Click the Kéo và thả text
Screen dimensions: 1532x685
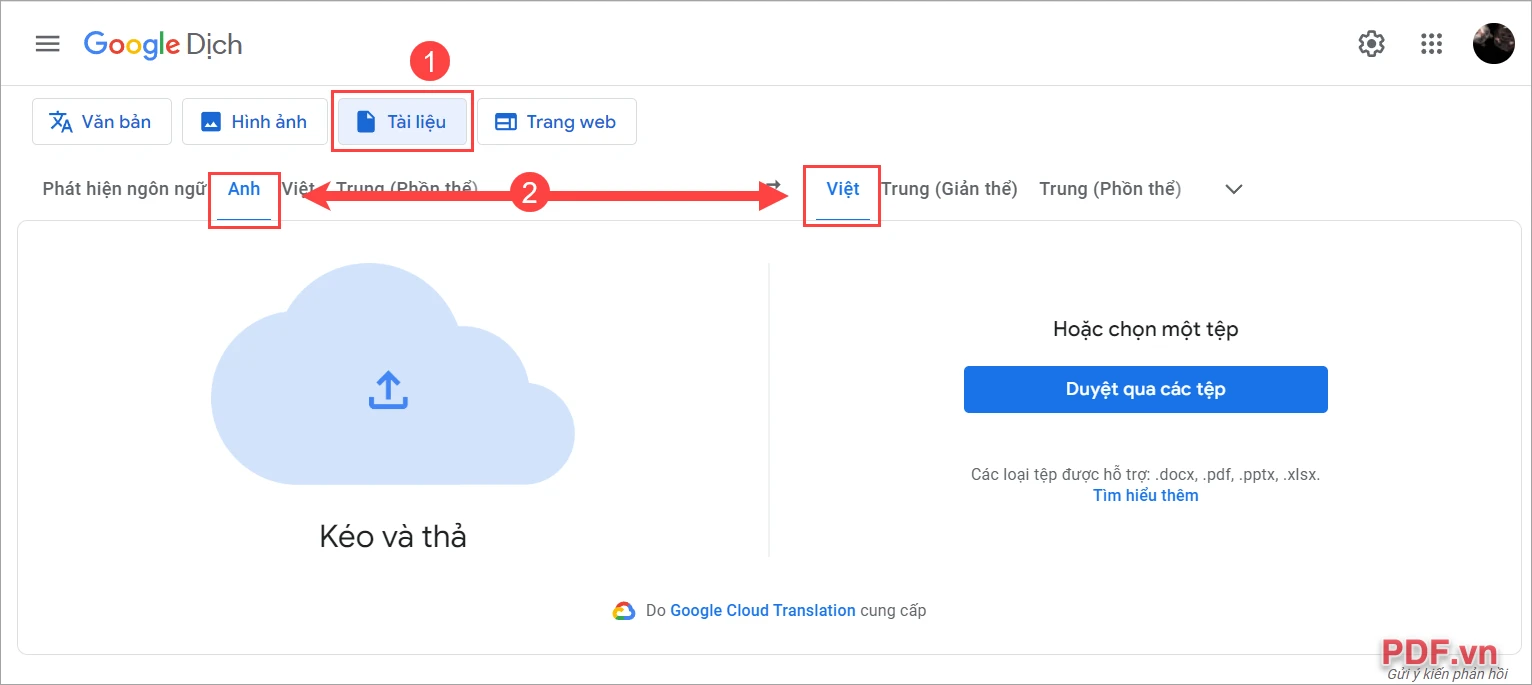tap(393, 537)
